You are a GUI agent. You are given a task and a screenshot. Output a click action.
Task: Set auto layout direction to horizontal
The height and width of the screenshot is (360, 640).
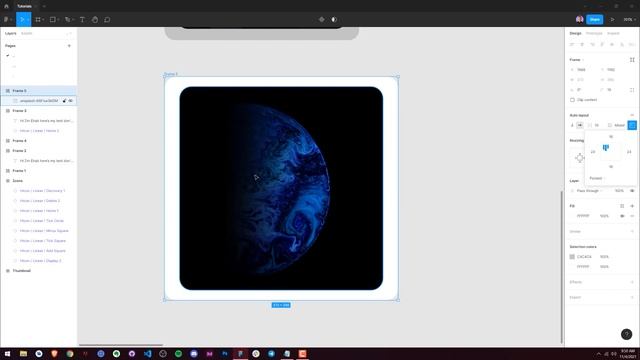(580, 125)
